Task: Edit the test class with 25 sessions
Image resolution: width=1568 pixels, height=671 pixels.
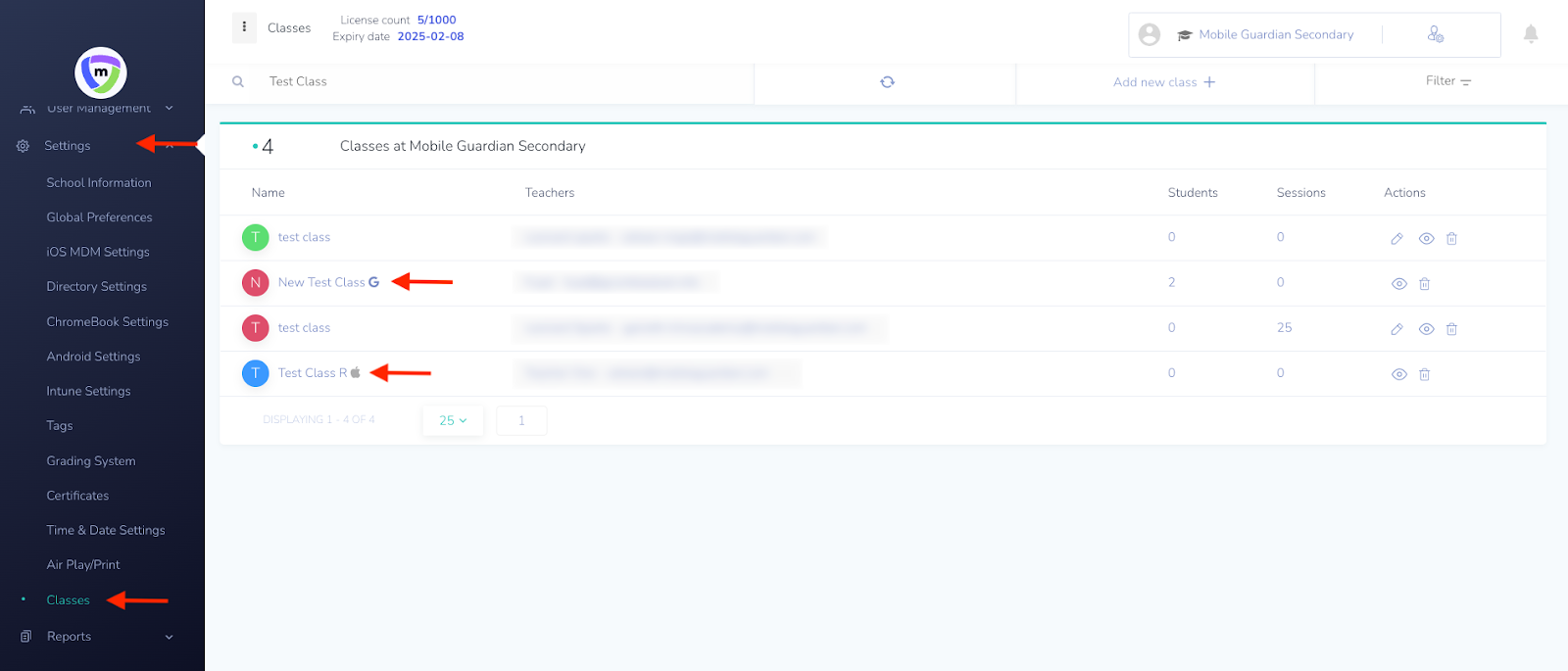Action: click(x=1396, y=329)
